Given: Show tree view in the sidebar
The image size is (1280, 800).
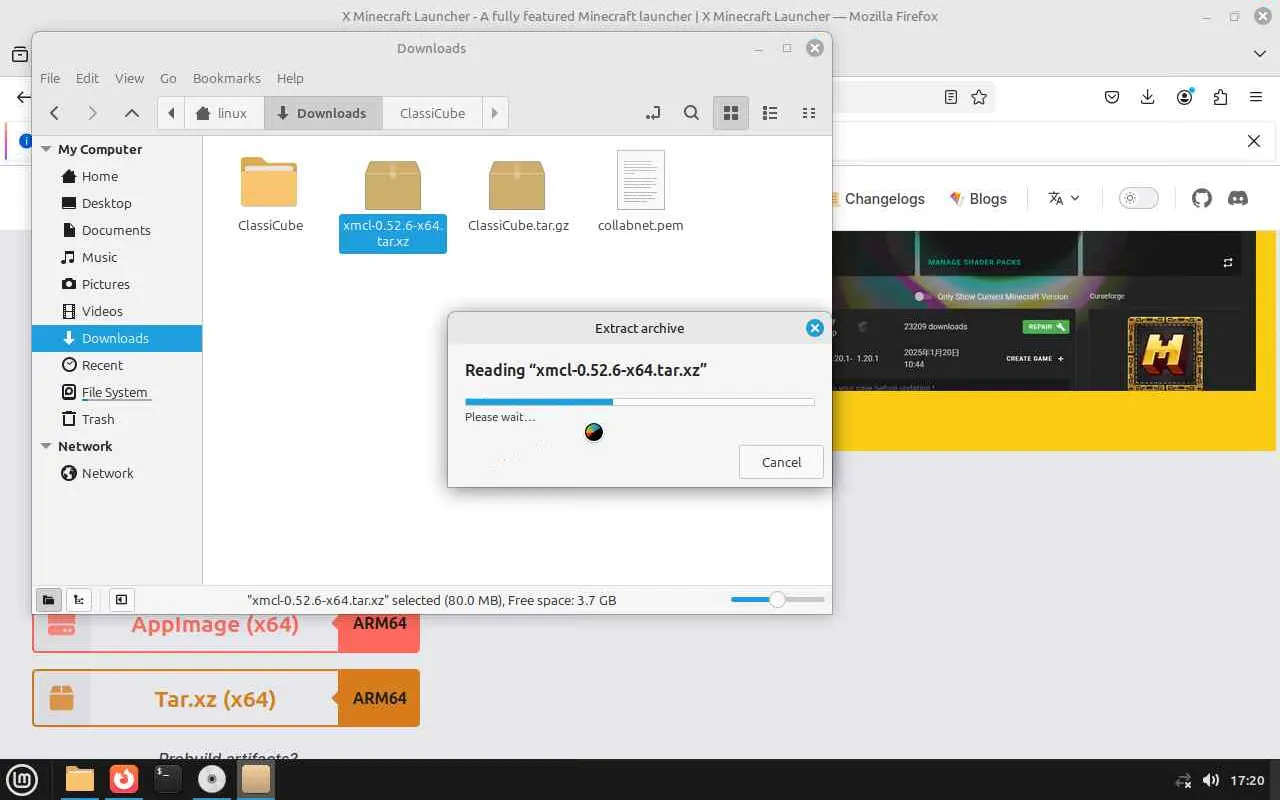Looking at the screenshot, I should (78, 600).
